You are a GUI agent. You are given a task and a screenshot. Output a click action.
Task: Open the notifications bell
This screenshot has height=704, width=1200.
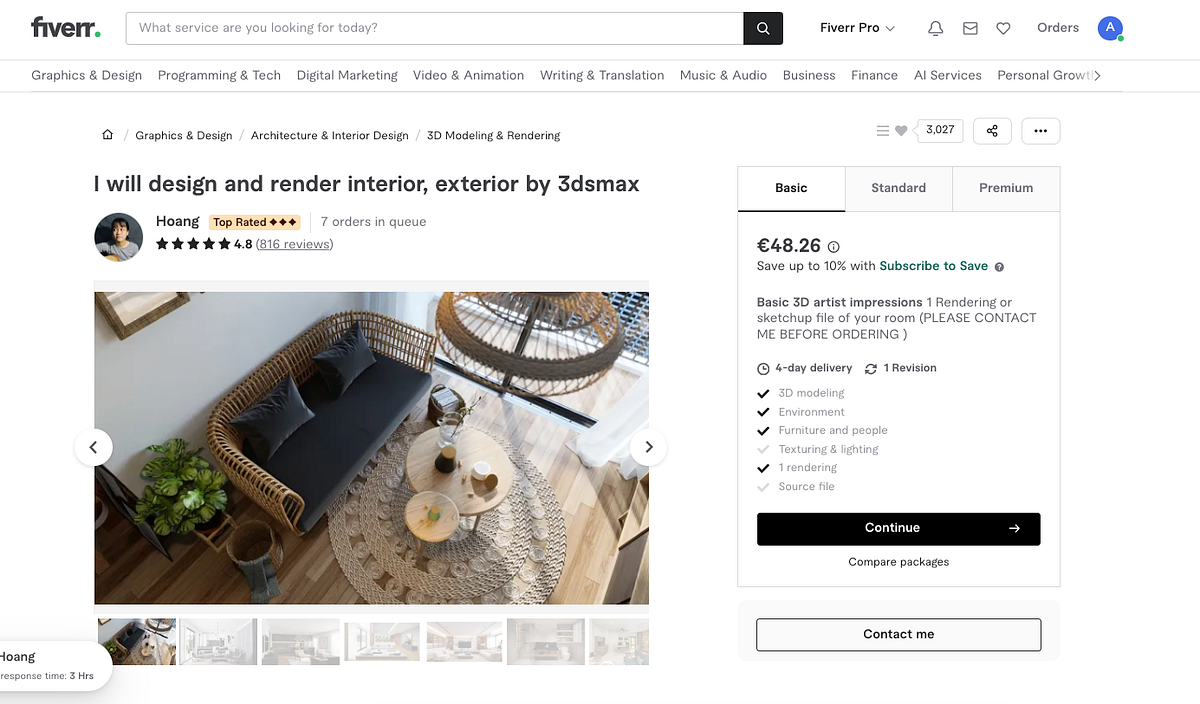[935, 28]
